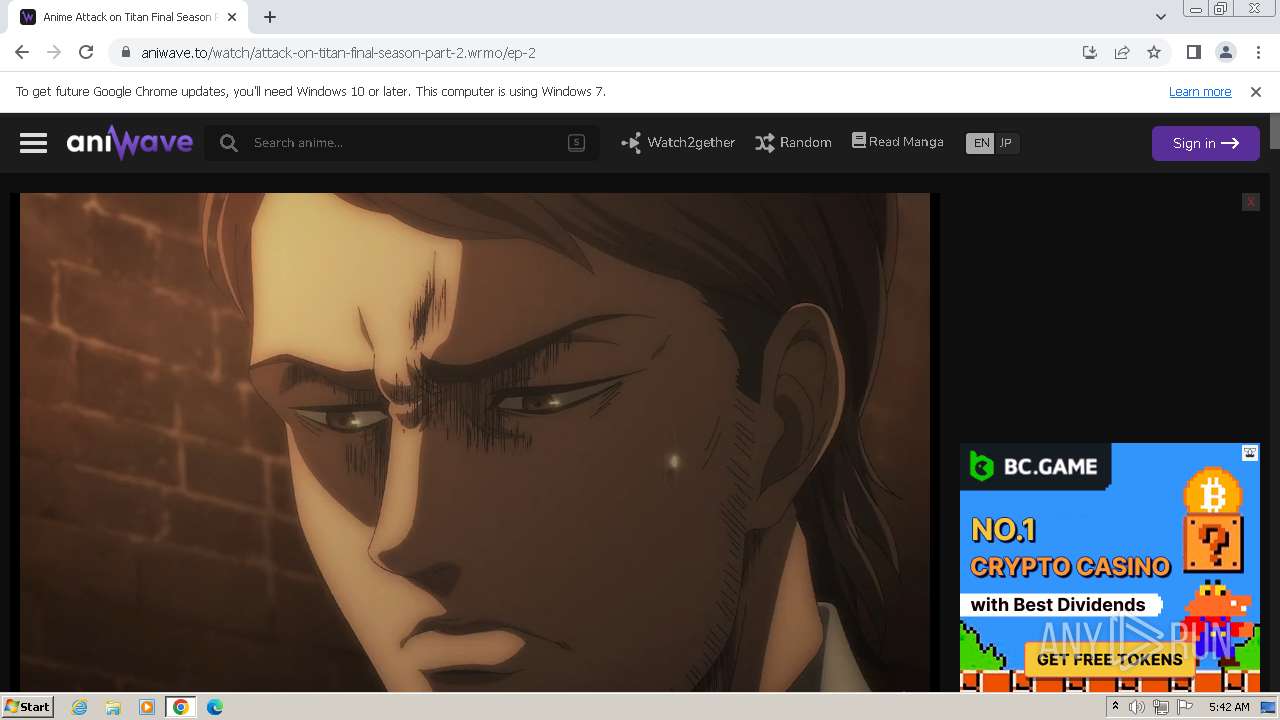Open the aniwave hamburger menu
The width and height of the screenshot is (1280, 720).
pyautogui.click(x=33, y=143)
